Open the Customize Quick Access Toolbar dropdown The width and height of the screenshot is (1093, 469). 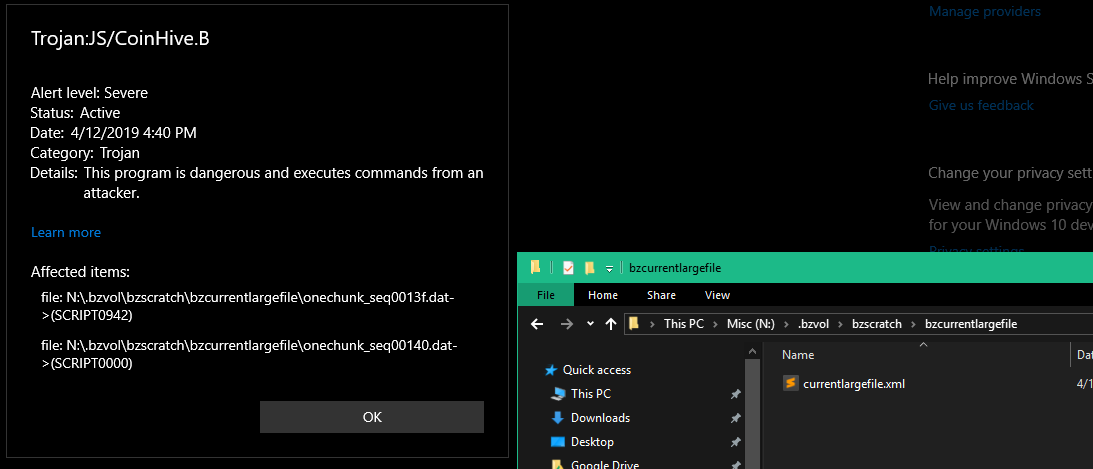click(609, 268)
